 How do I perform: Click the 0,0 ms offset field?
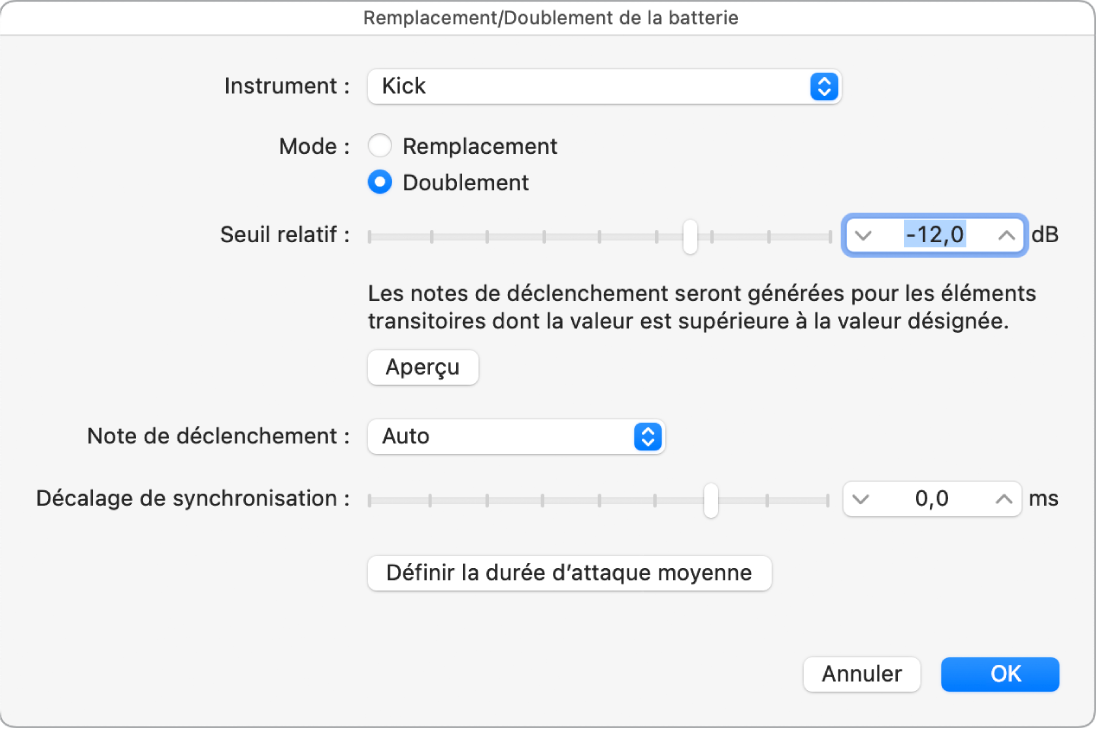click(x=932, y=499)
